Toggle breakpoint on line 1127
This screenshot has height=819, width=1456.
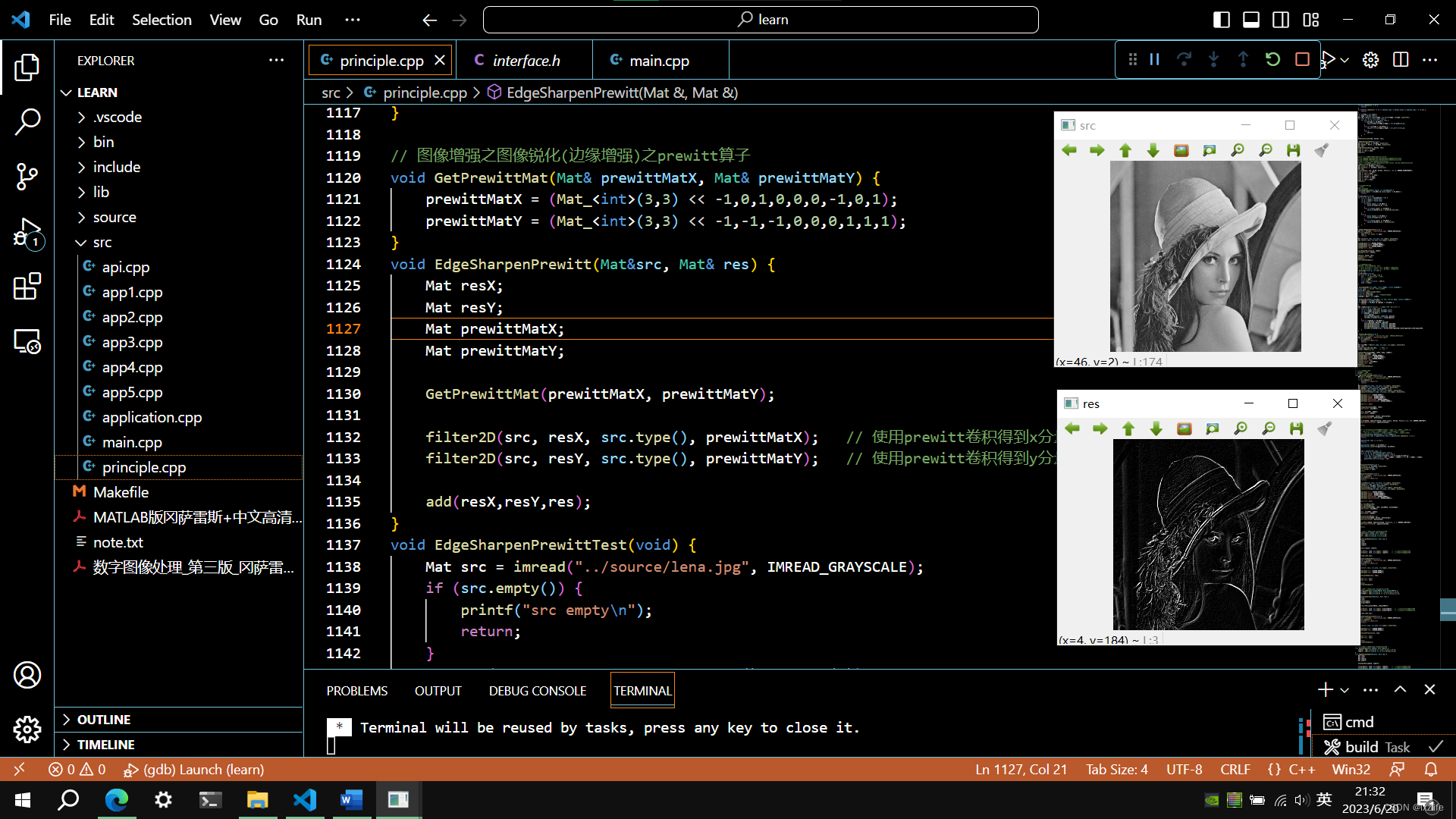coord(316,329)
